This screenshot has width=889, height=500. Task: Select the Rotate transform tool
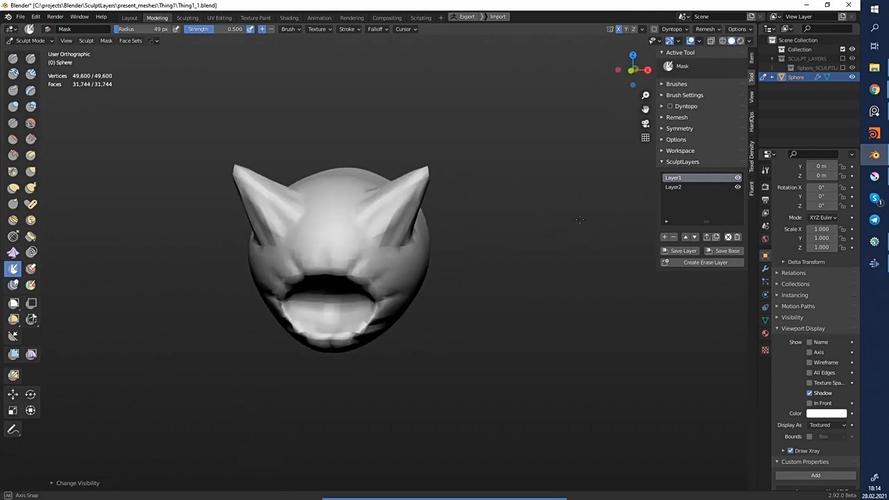click(x=31, y=394)
